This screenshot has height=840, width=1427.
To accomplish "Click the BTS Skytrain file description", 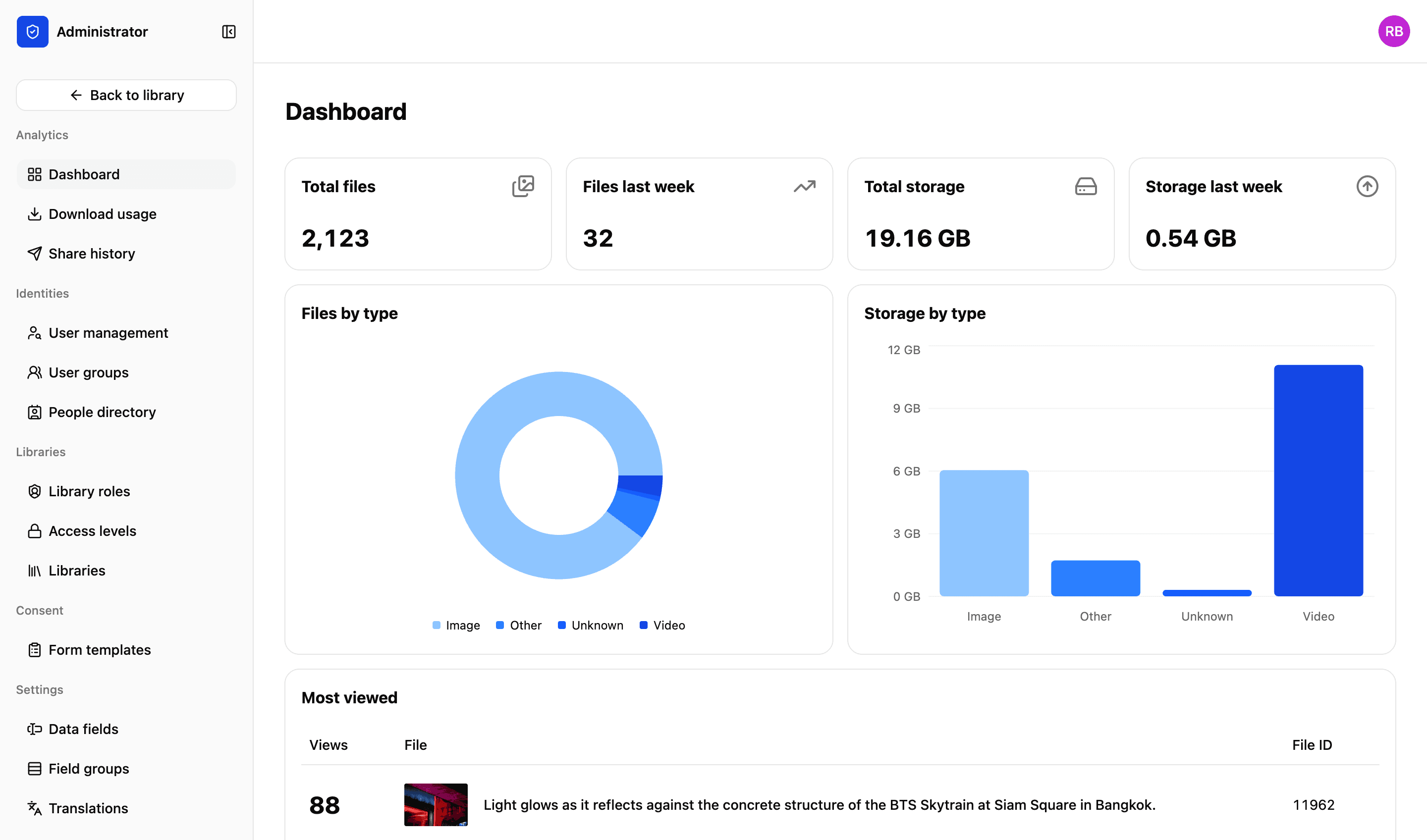I will [x=820, y=805].
